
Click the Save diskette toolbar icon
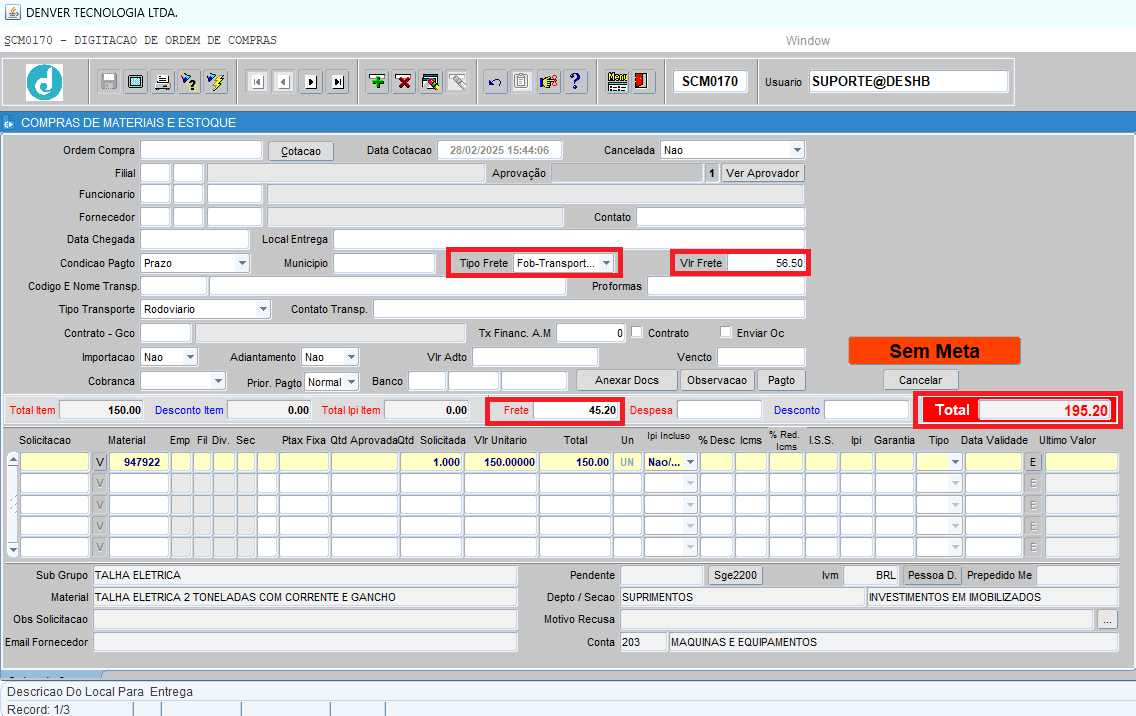point(109,82)
